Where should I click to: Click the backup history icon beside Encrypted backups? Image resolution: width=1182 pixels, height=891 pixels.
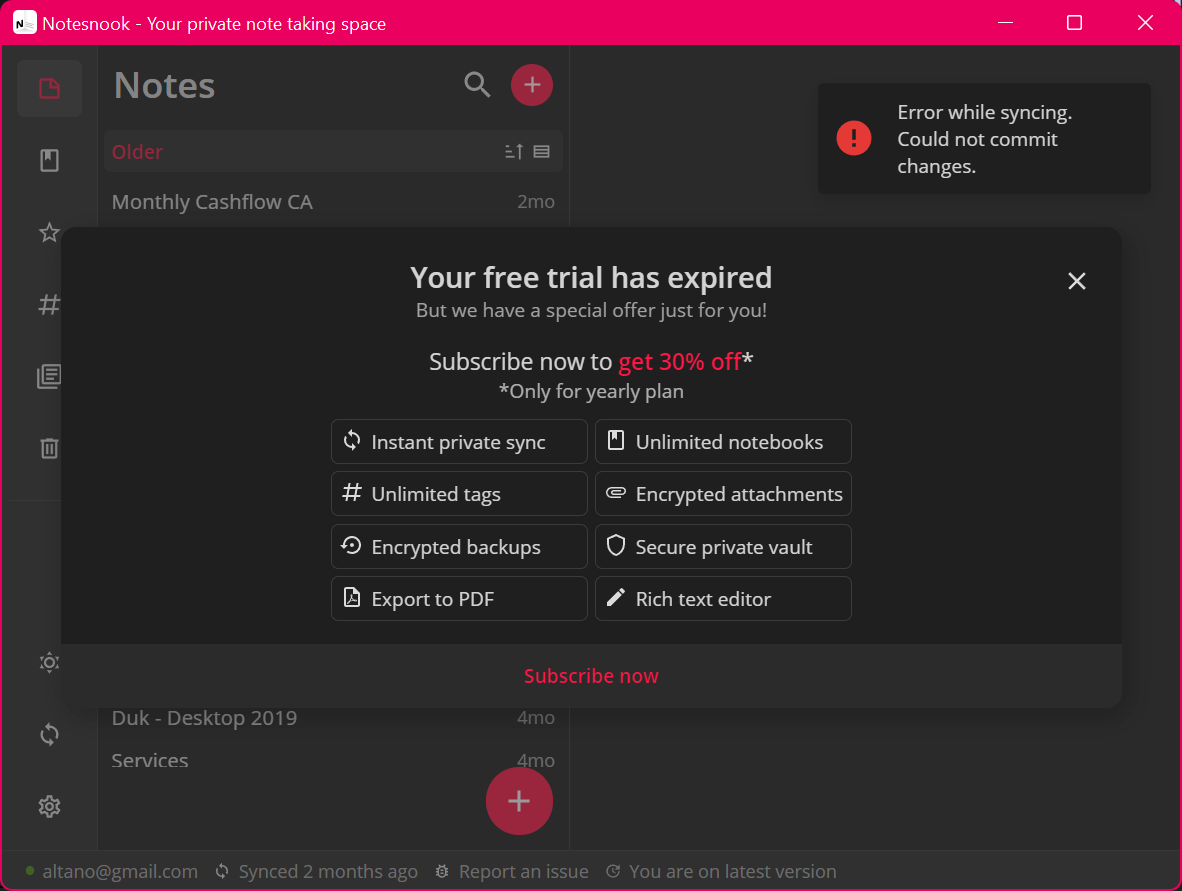point(352,545)
